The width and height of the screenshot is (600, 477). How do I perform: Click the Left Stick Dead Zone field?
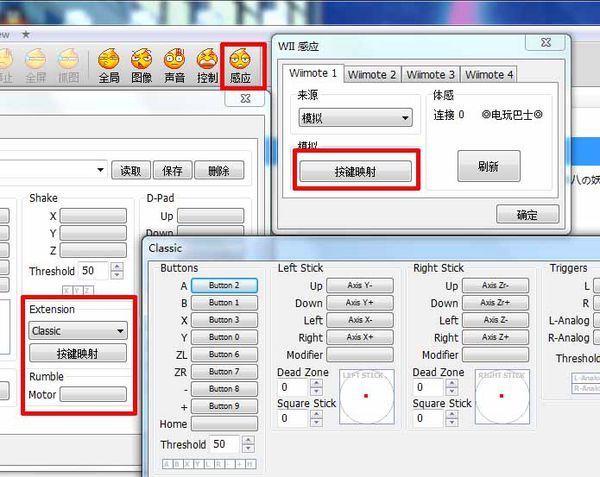(292, 387)
